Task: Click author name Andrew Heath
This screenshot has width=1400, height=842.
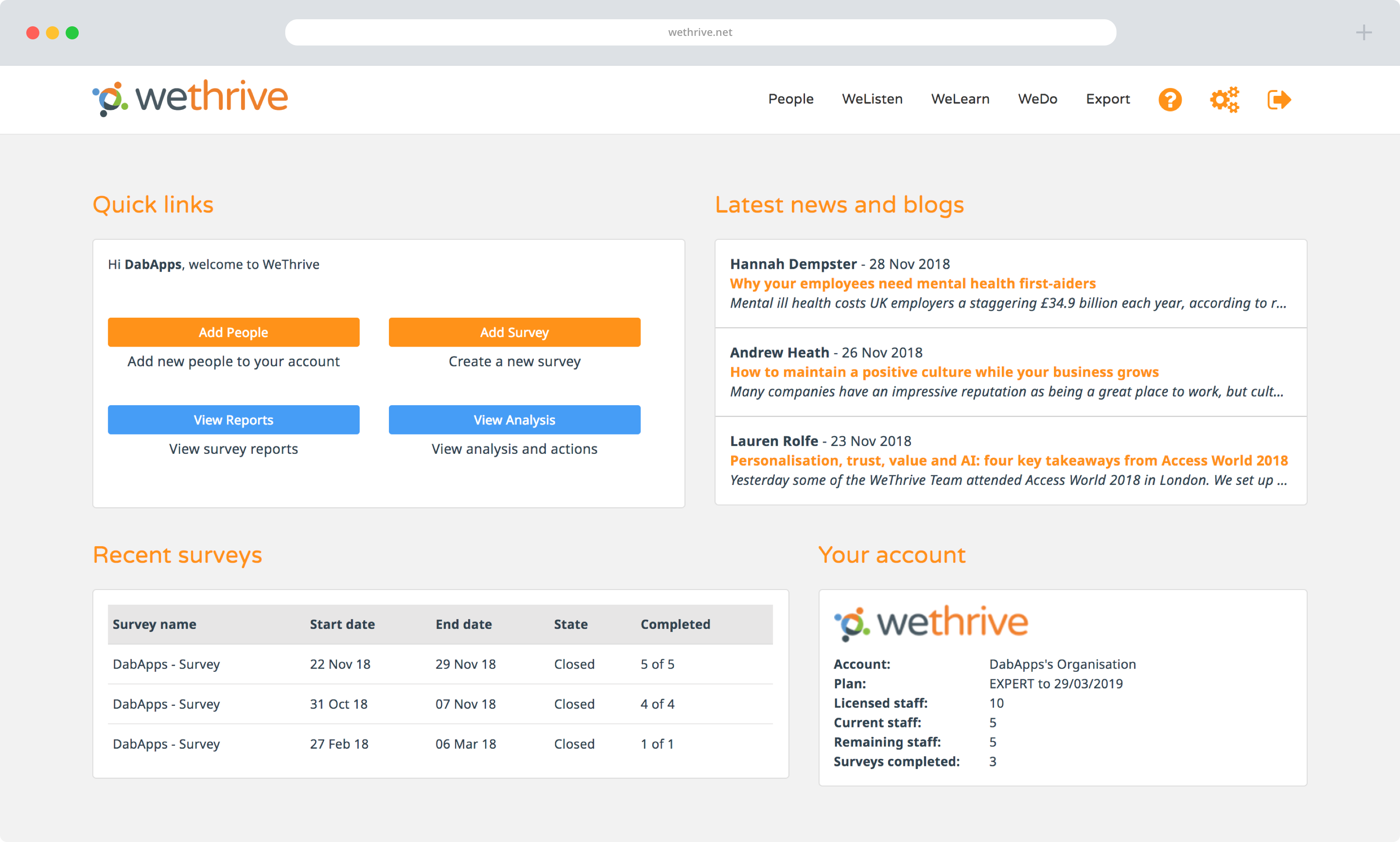Action: 779,352
